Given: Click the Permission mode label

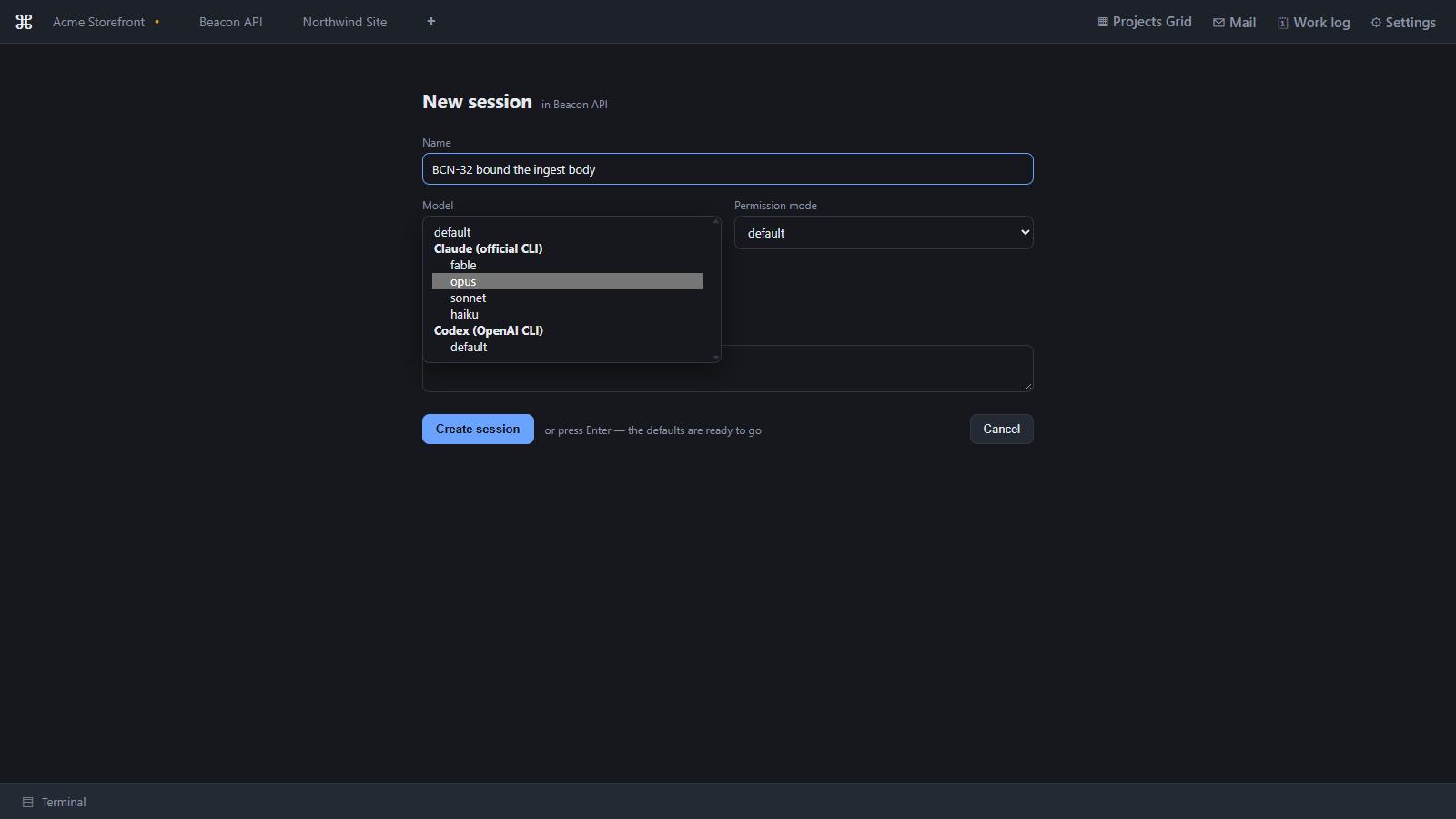Looking at the screenshot, I should [775, 206].
